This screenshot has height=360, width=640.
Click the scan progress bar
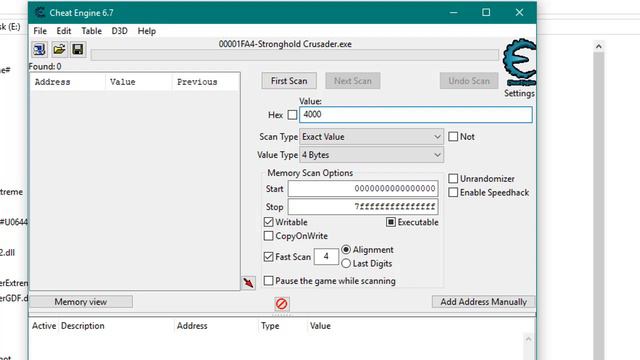pos(295,55)
